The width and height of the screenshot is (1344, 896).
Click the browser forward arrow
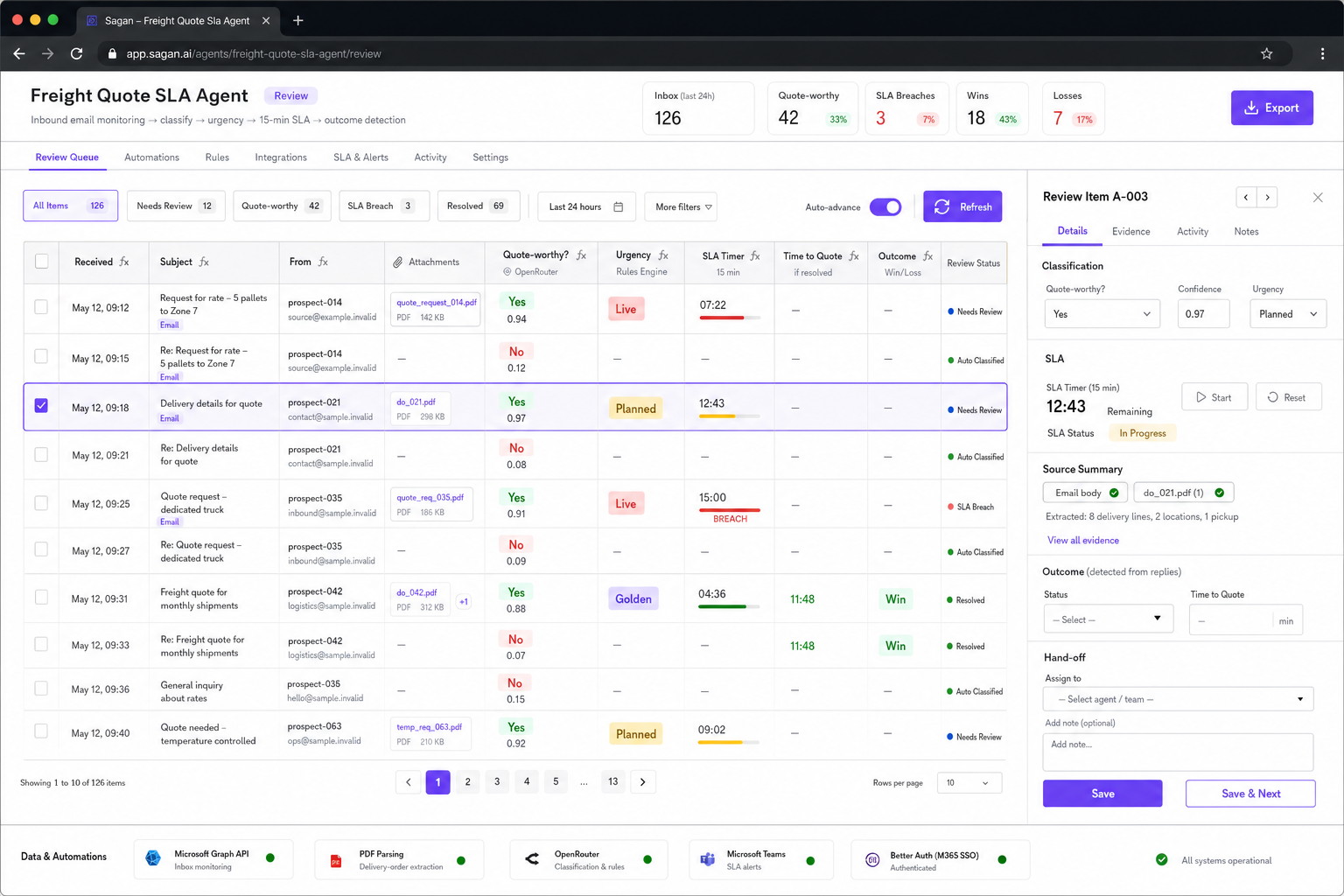(x=48, y=53)
